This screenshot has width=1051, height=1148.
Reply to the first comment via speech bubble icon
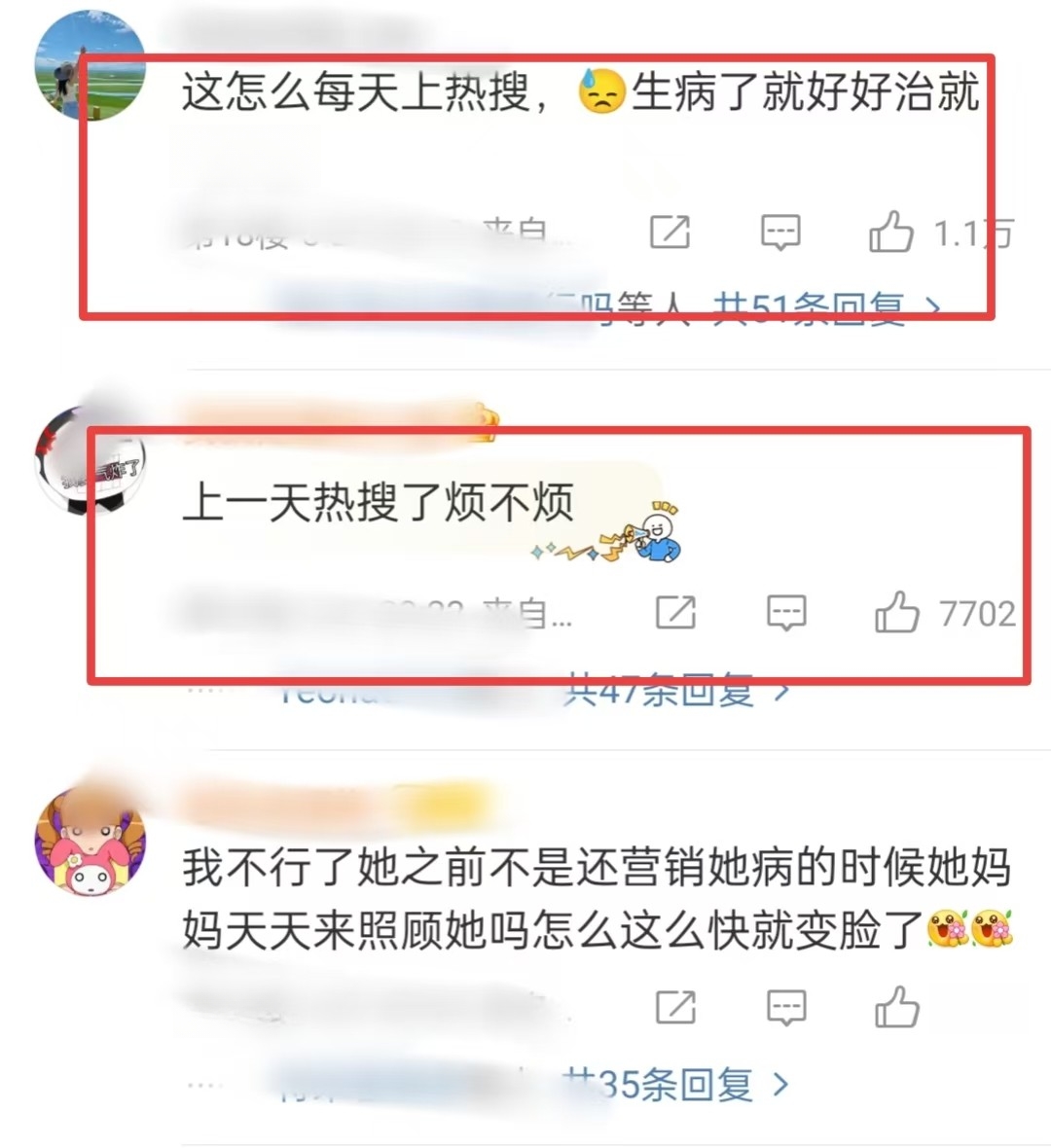tap(780, 233)
